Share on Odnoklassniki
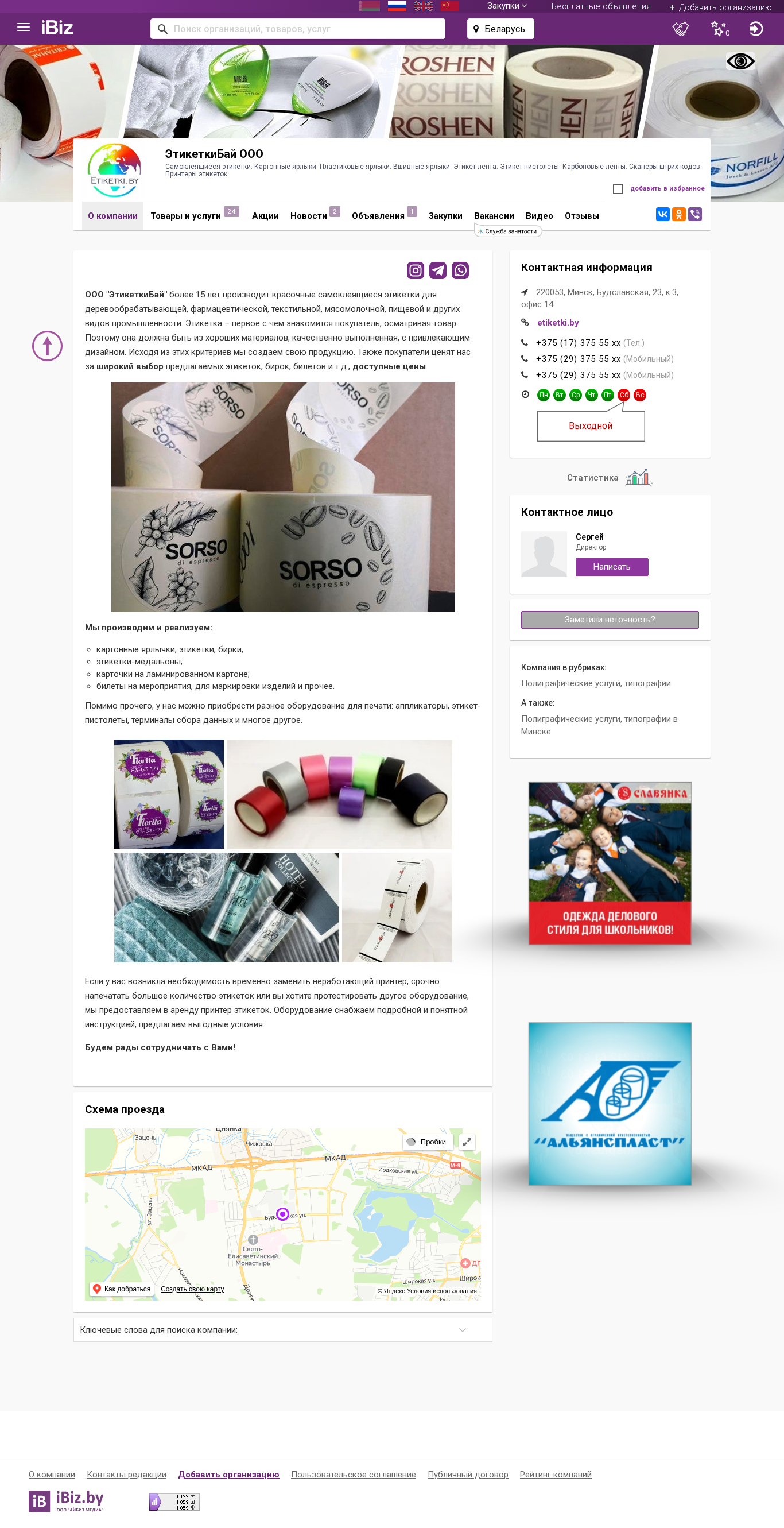This screenshot has width=784, height=1528. click(x=678, y=214)
